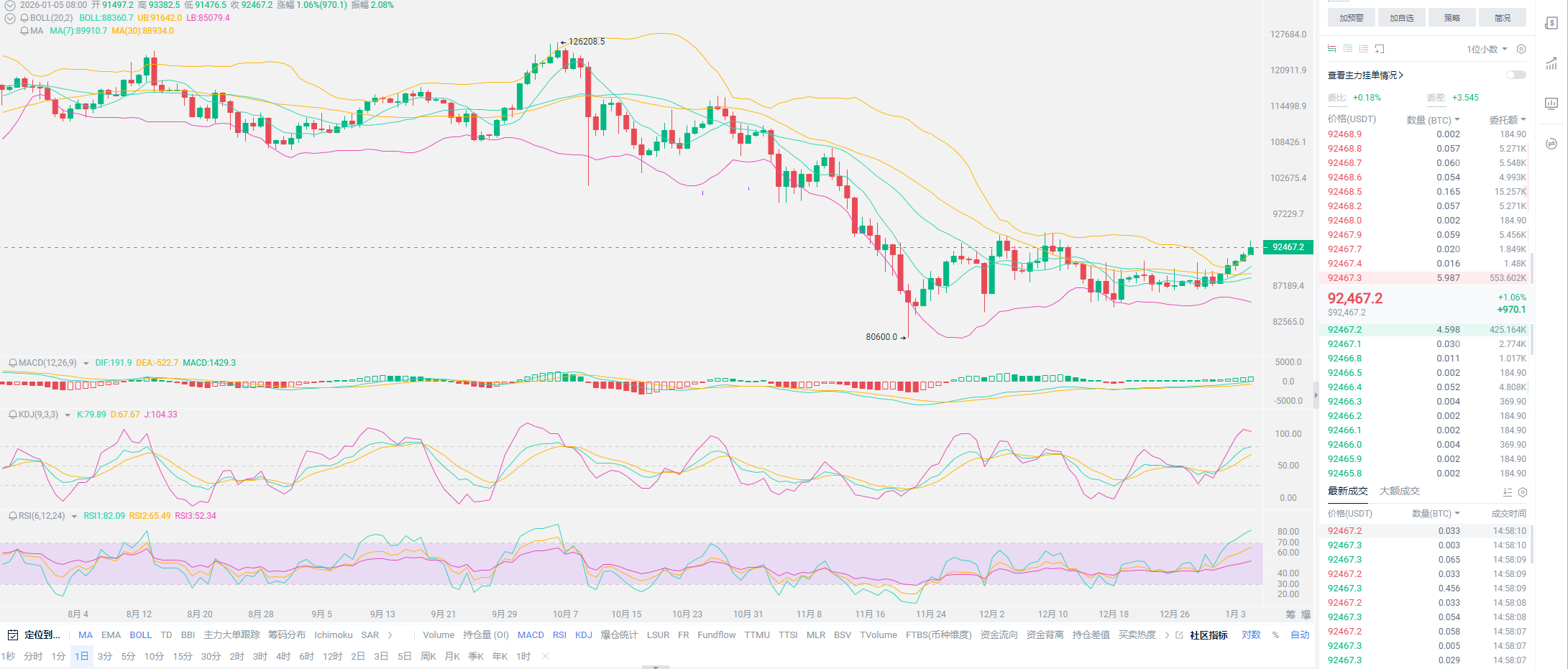Click the bar chart panel icon in right sidebar
Screen dimensions: 1568x669
point(1551,103)
